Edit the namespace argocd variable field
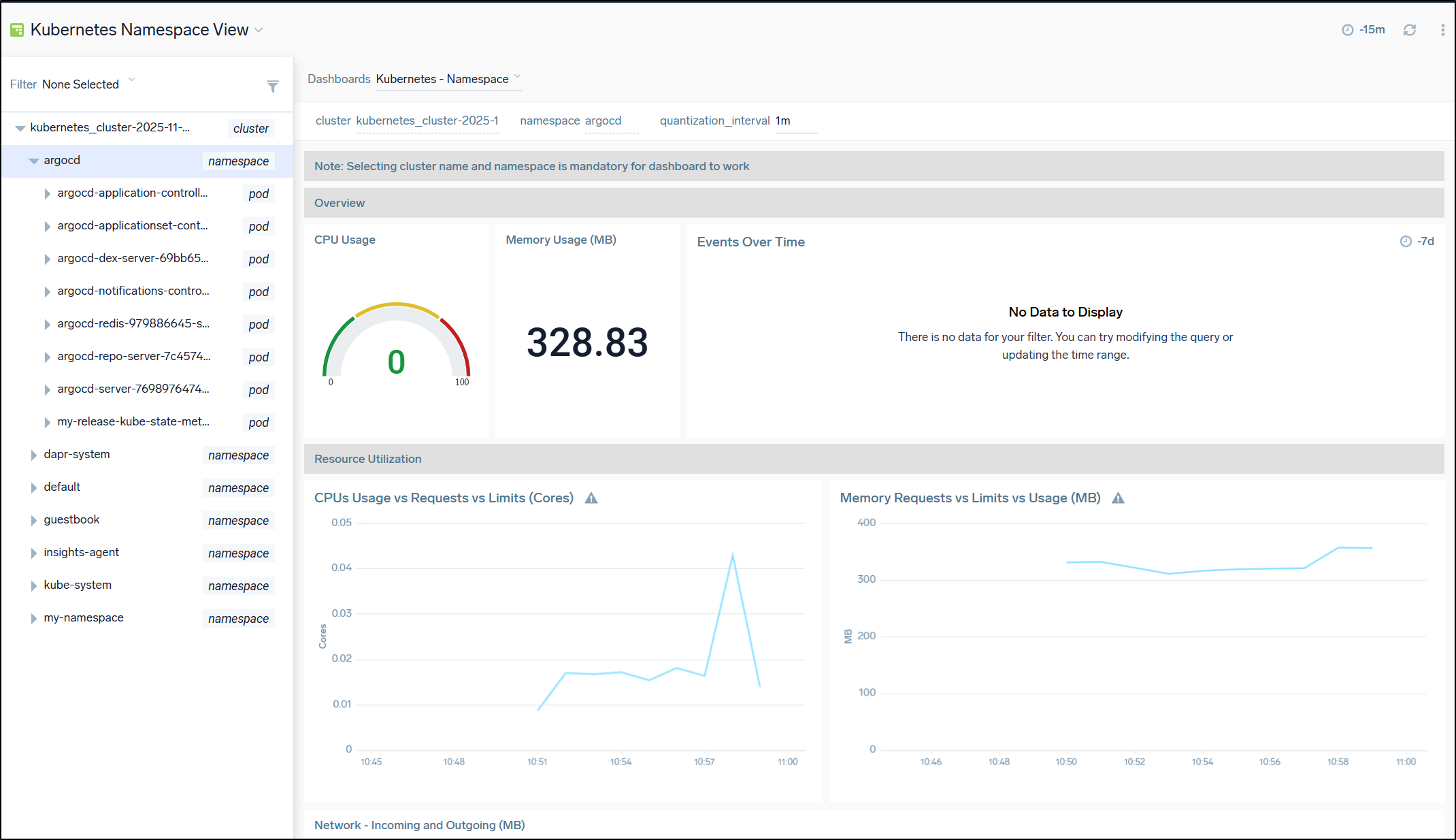This screenshot has height=840, width=1456. (610, 121)
